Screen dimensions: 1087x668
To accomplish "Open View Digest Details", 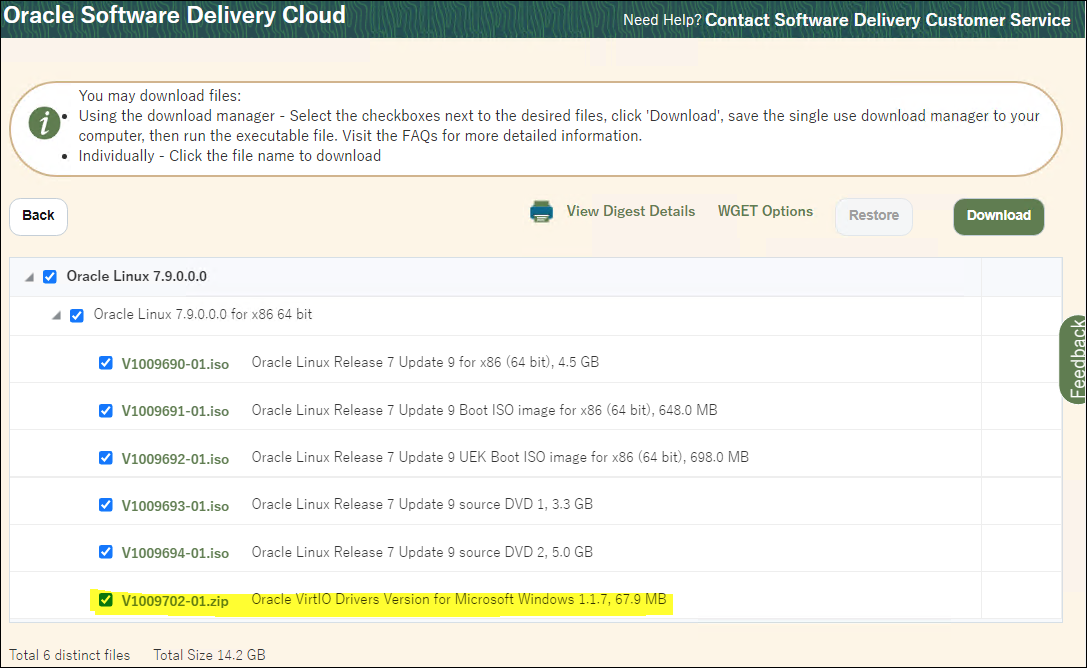I will click(630, 211).
